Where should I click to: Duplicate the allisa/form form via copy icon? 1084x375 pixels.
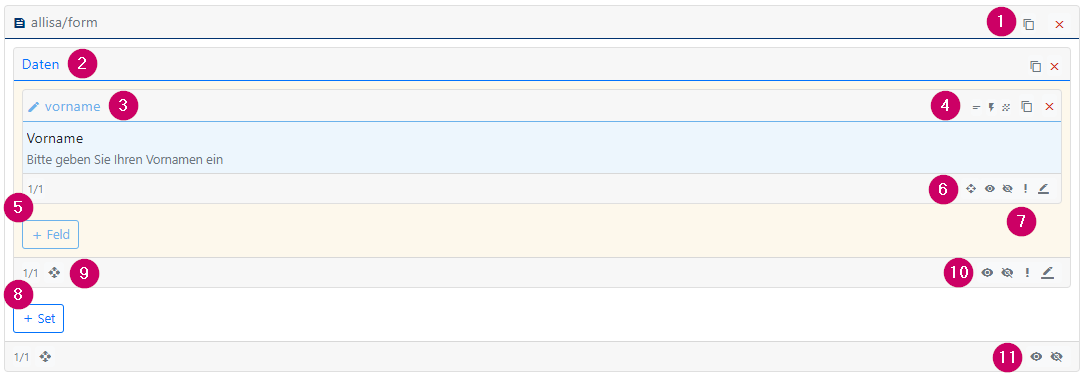coord(1029,24)
